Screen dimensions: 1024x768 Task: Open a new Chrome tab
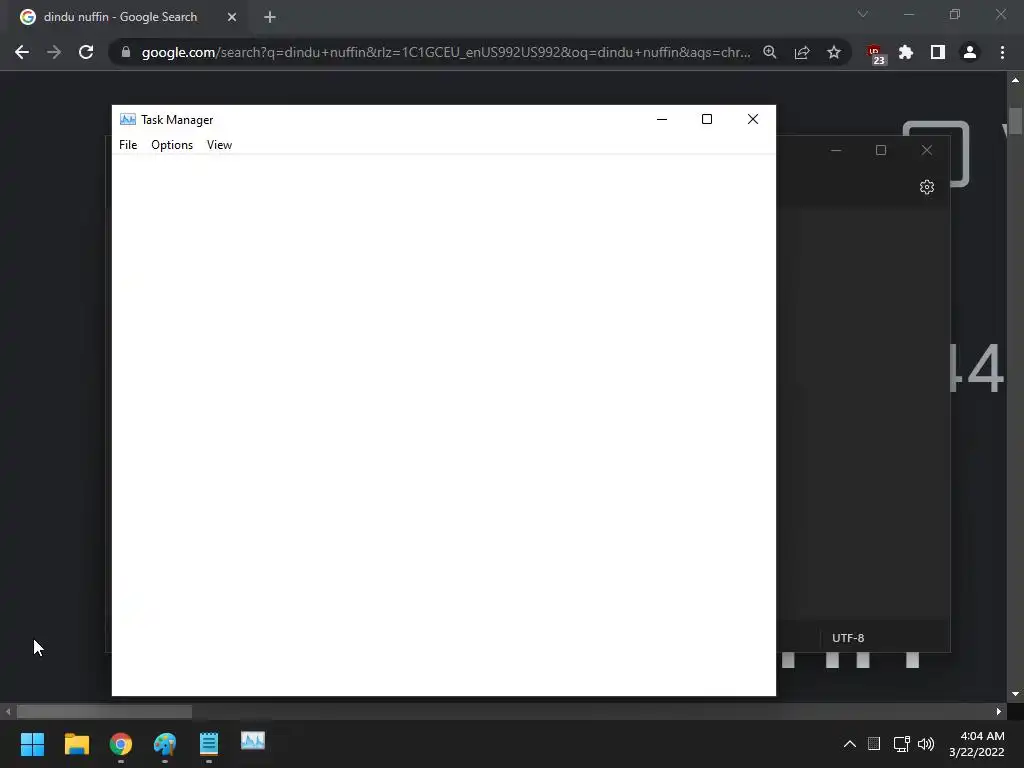pos(270,17)
